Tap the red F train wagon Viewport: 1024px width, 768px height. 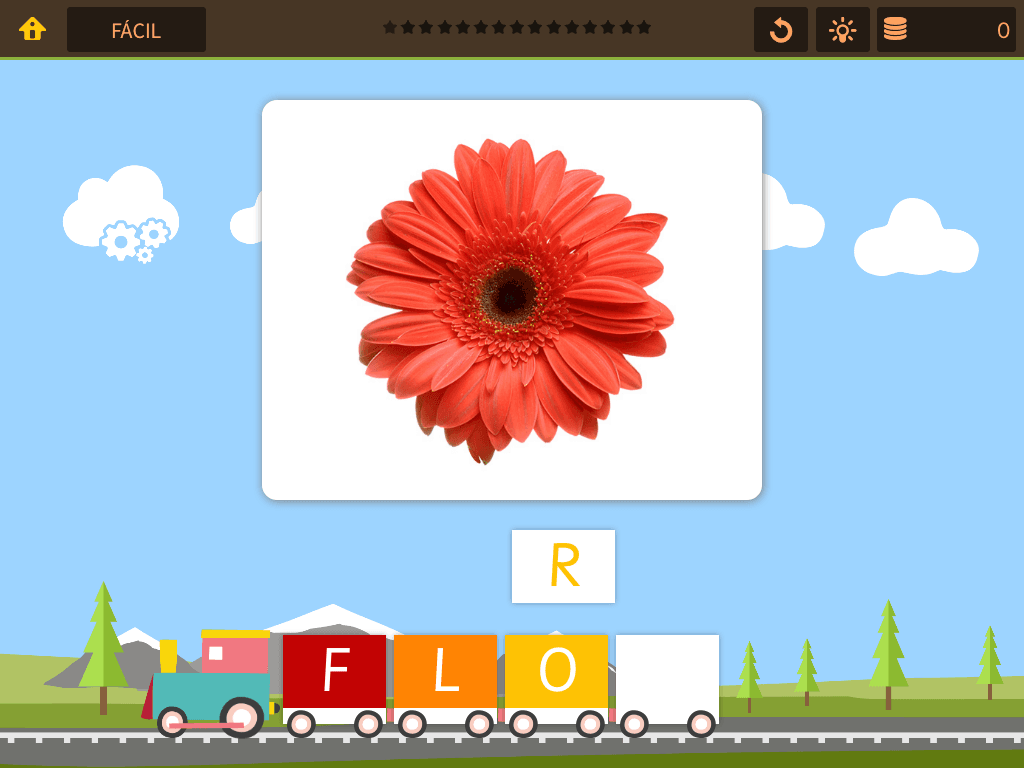[334, 672]
